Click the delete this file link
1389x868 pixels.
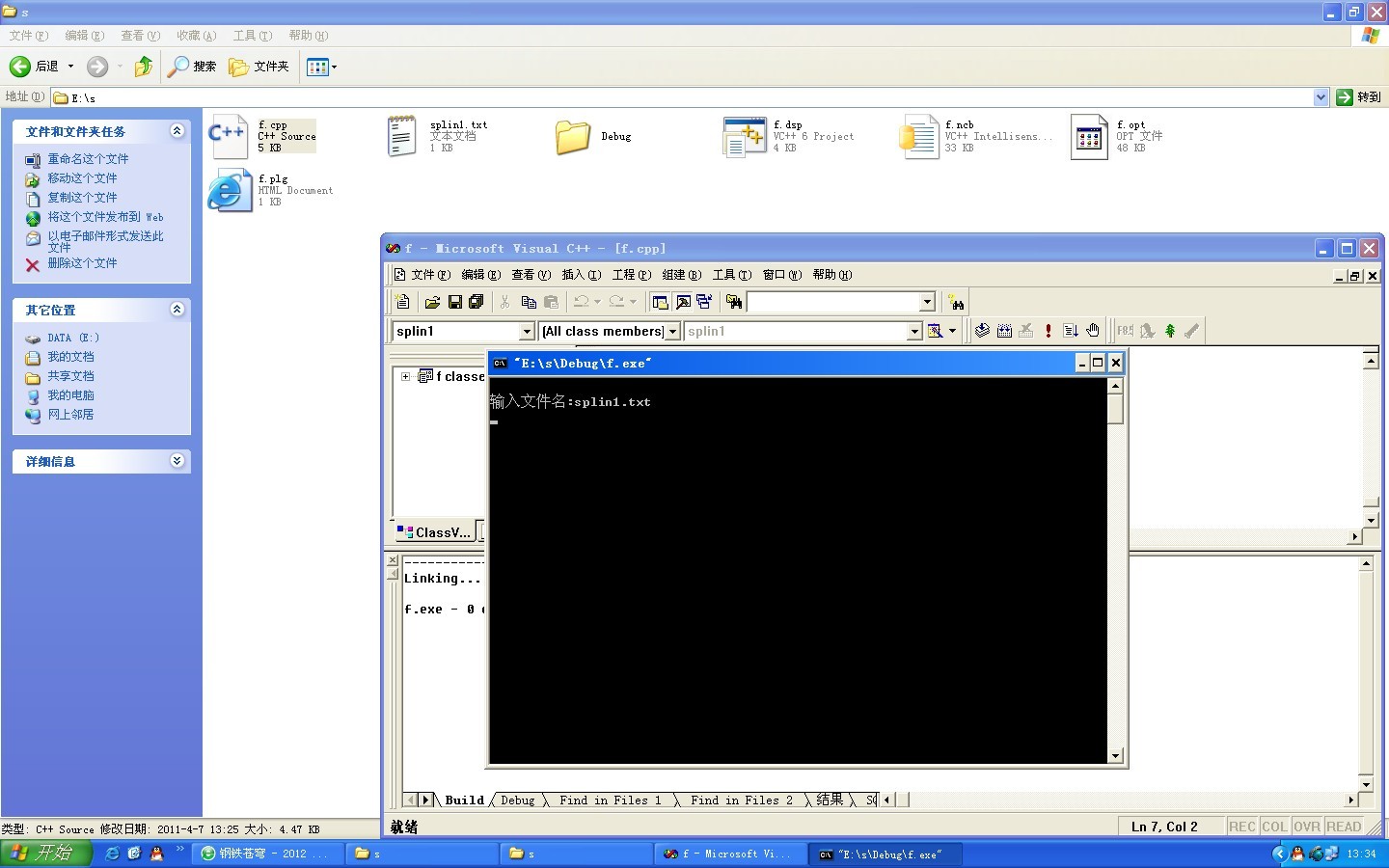point(82,263)
